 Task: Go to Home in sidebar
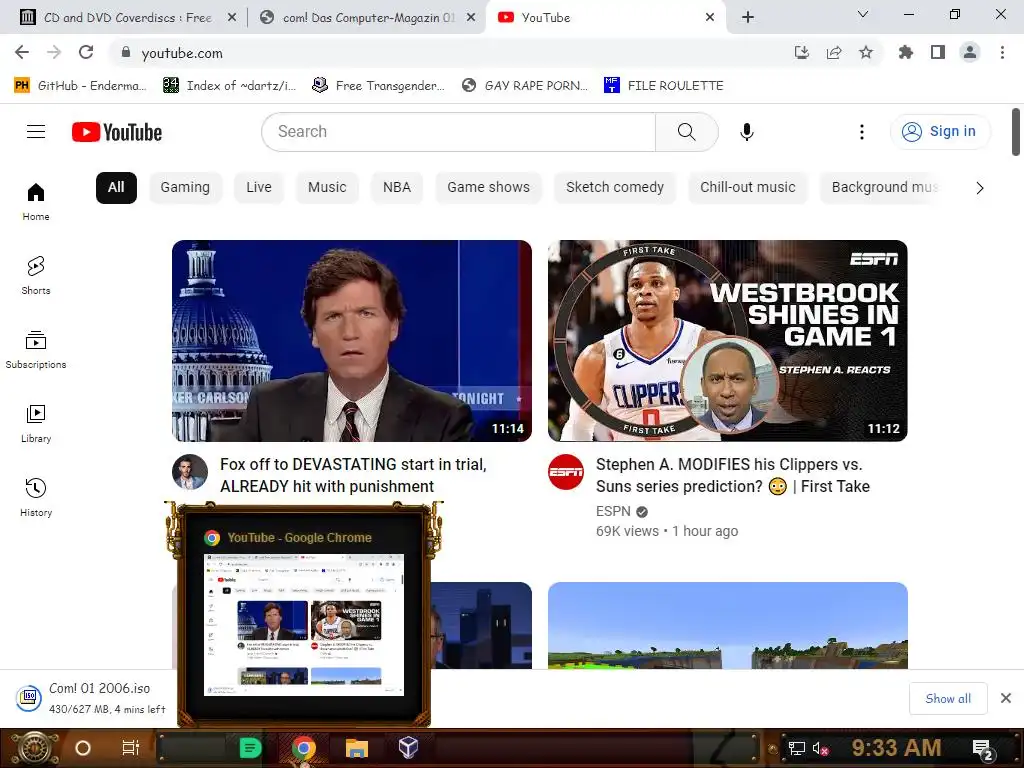36,202
